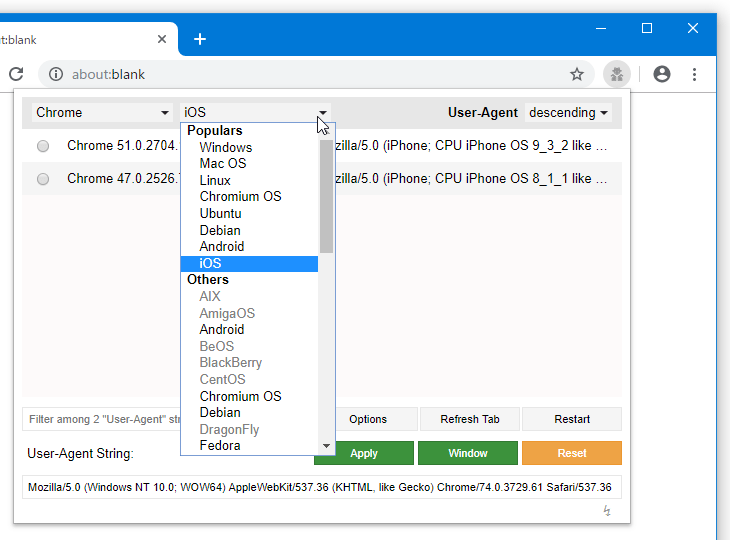Select the Chrome 47.0.2526 radio button

click(43, 179)
